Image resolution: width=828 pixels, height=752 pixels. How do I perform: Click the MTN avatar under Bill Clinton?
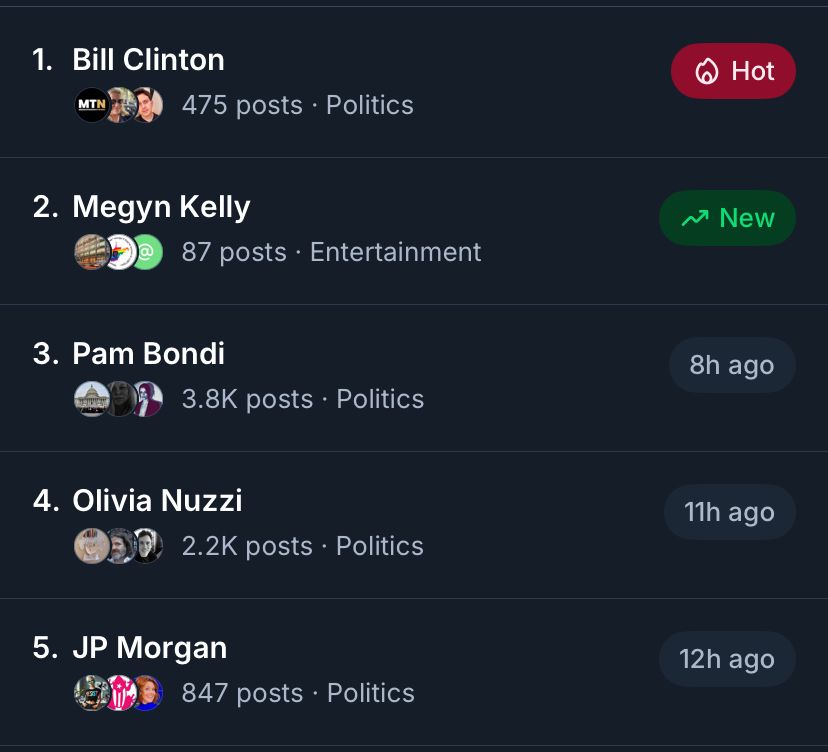92,105
